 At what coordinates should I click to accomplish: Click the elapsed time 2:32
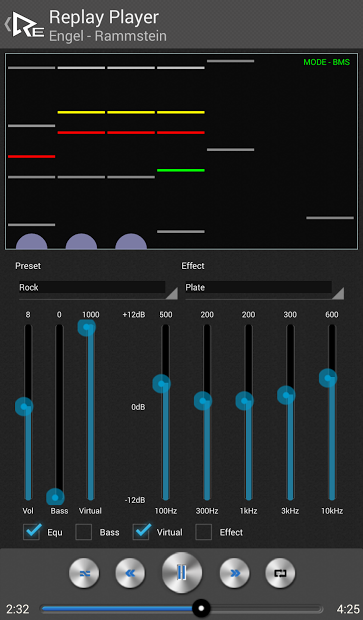pos(18,609)
